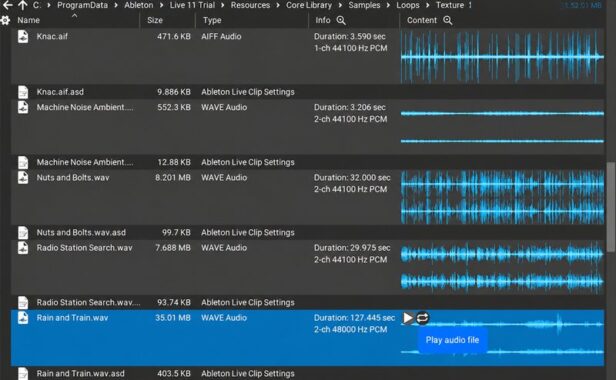Open the C: drive breadcrumb
The image size is (616, 380).
pyautogui.click(x=37, y=5)
